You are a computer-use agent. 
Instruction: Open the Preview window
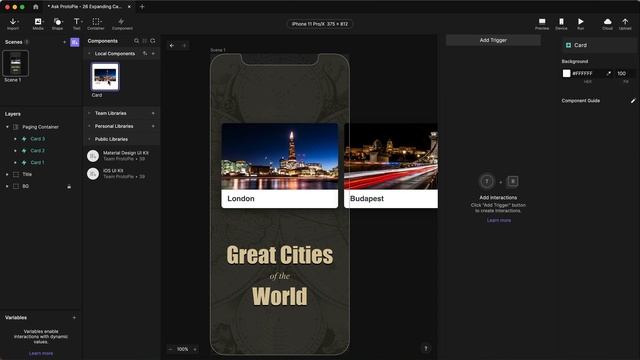click(x=542, y=24)
